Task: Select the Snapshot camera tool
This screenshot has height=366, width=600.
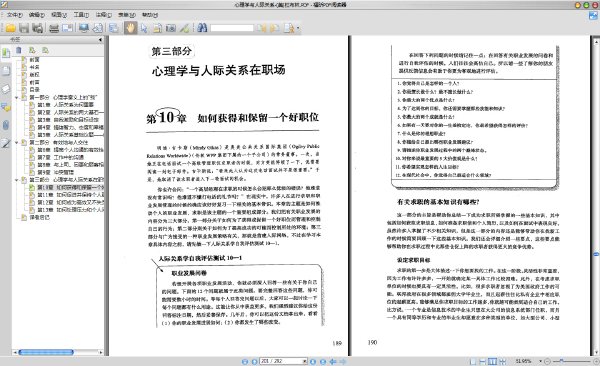Action: coord(171,28)
